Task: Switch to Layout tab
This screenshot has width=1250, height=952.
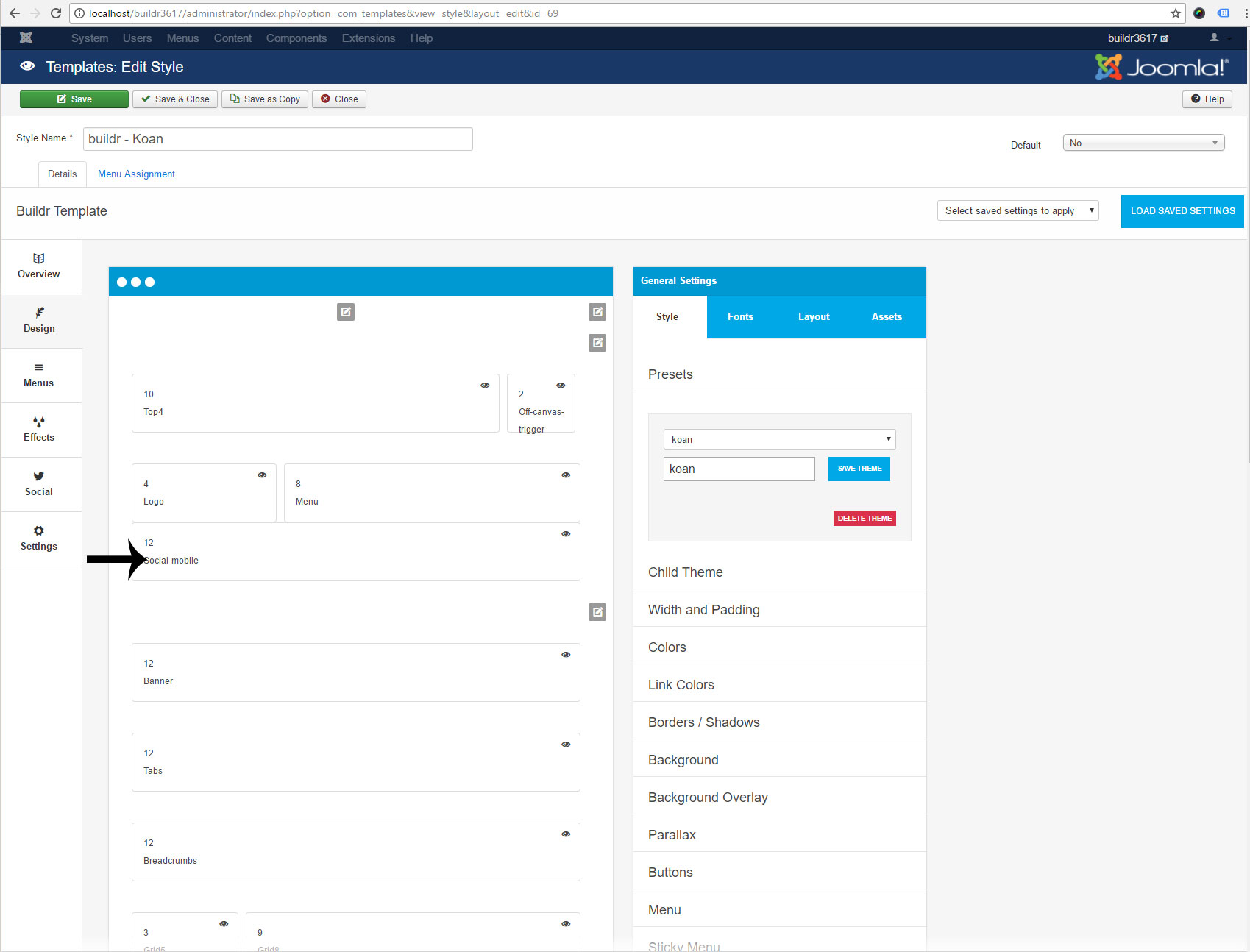Action: coord(814,317)
